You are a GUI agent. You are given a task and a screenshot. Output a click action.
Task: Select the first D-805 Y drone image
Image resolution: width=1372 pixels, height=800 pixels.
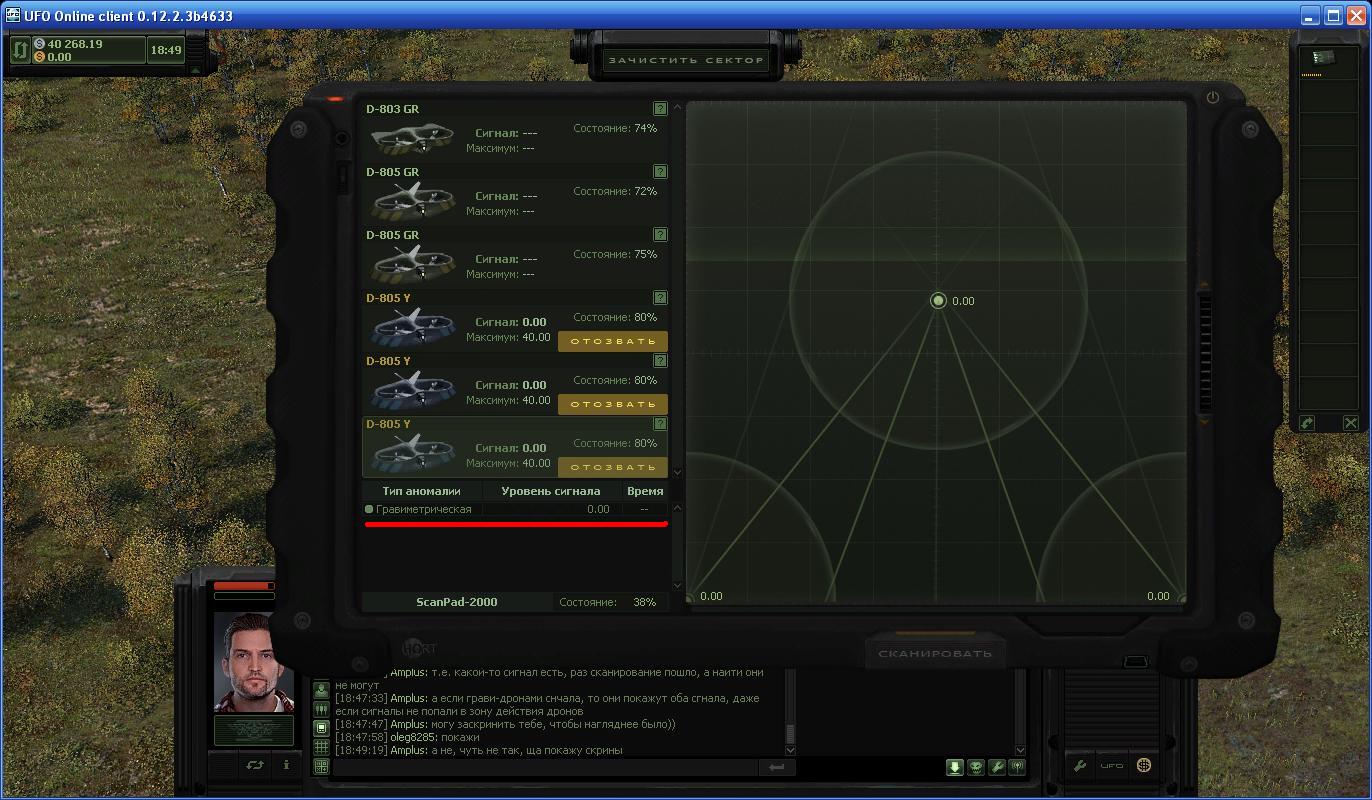(413, 328)
